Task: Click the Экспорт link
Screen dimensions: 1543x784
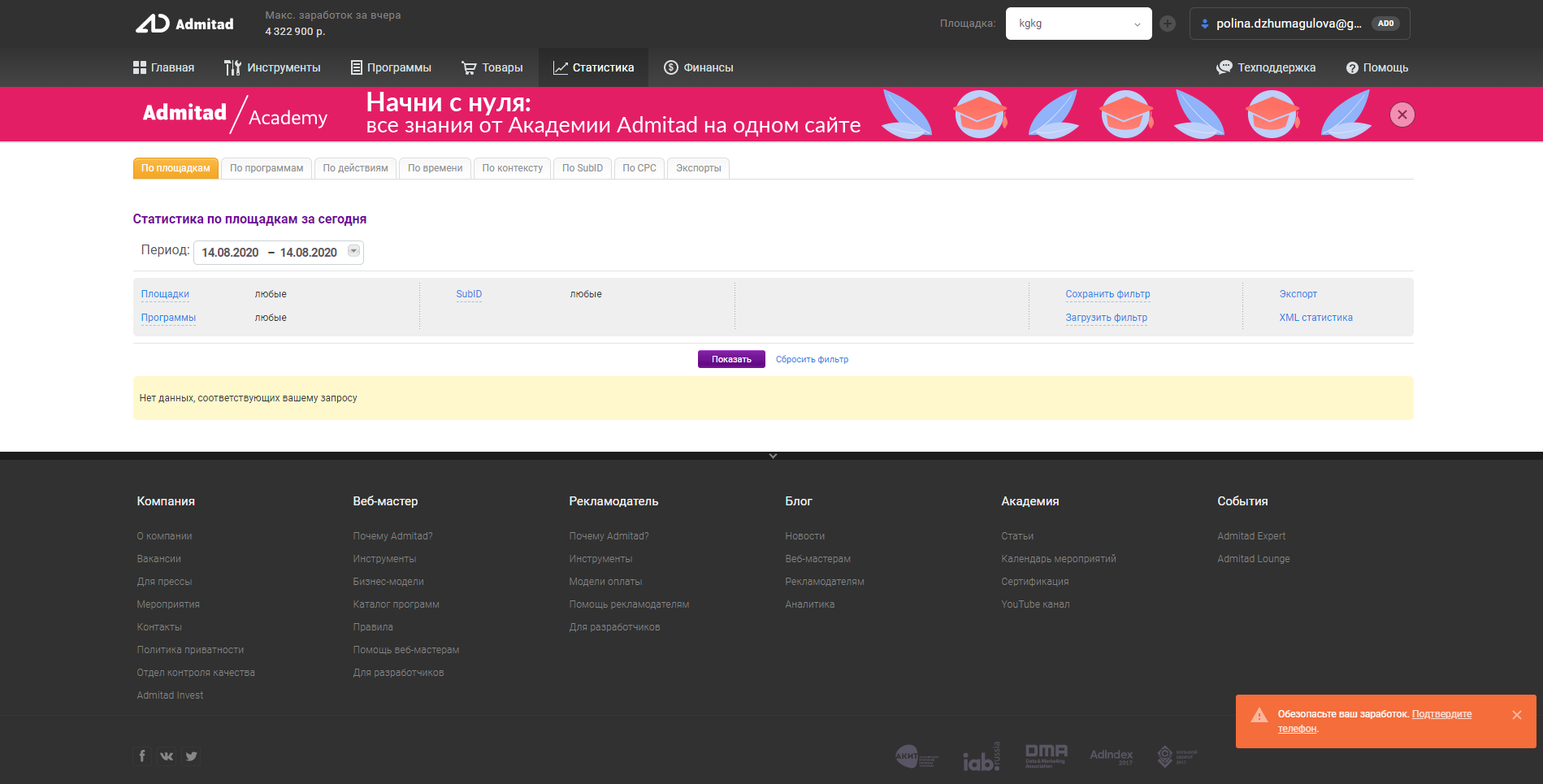Action: coord(1298,294)
